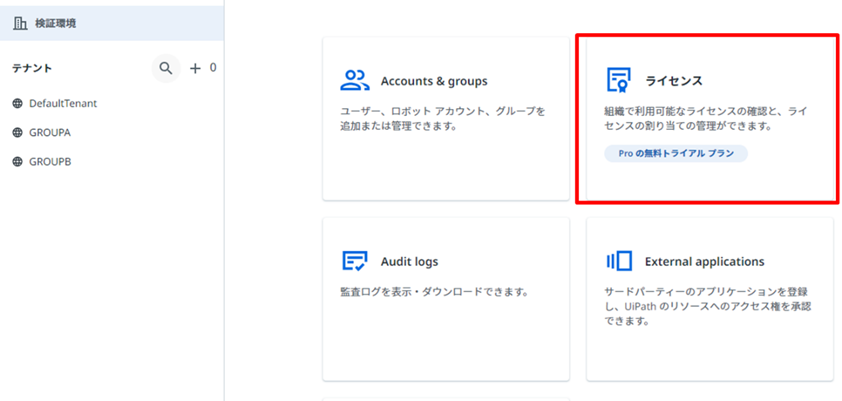Add a new tenant with plus icon
The image size is (842, 401).
point(195,68)
